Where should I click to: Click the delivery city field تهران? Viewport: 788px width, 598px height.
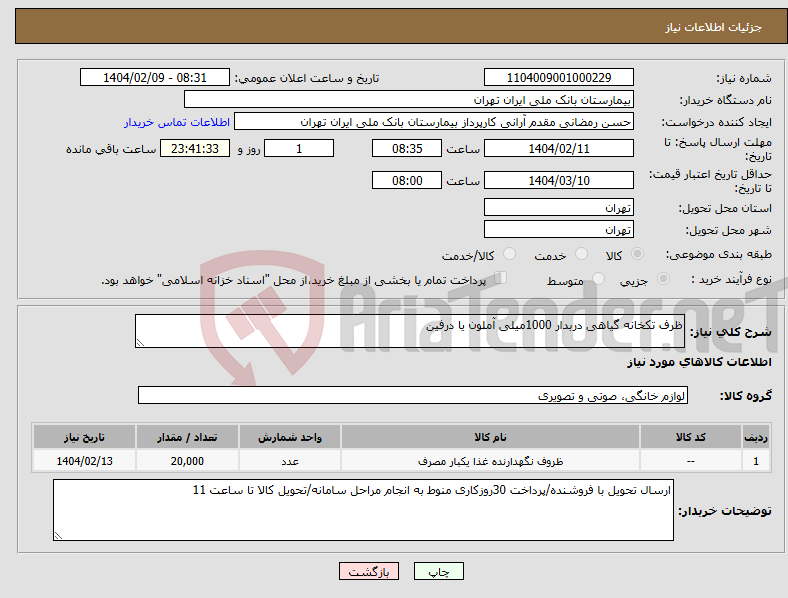[x=558, y=229]
